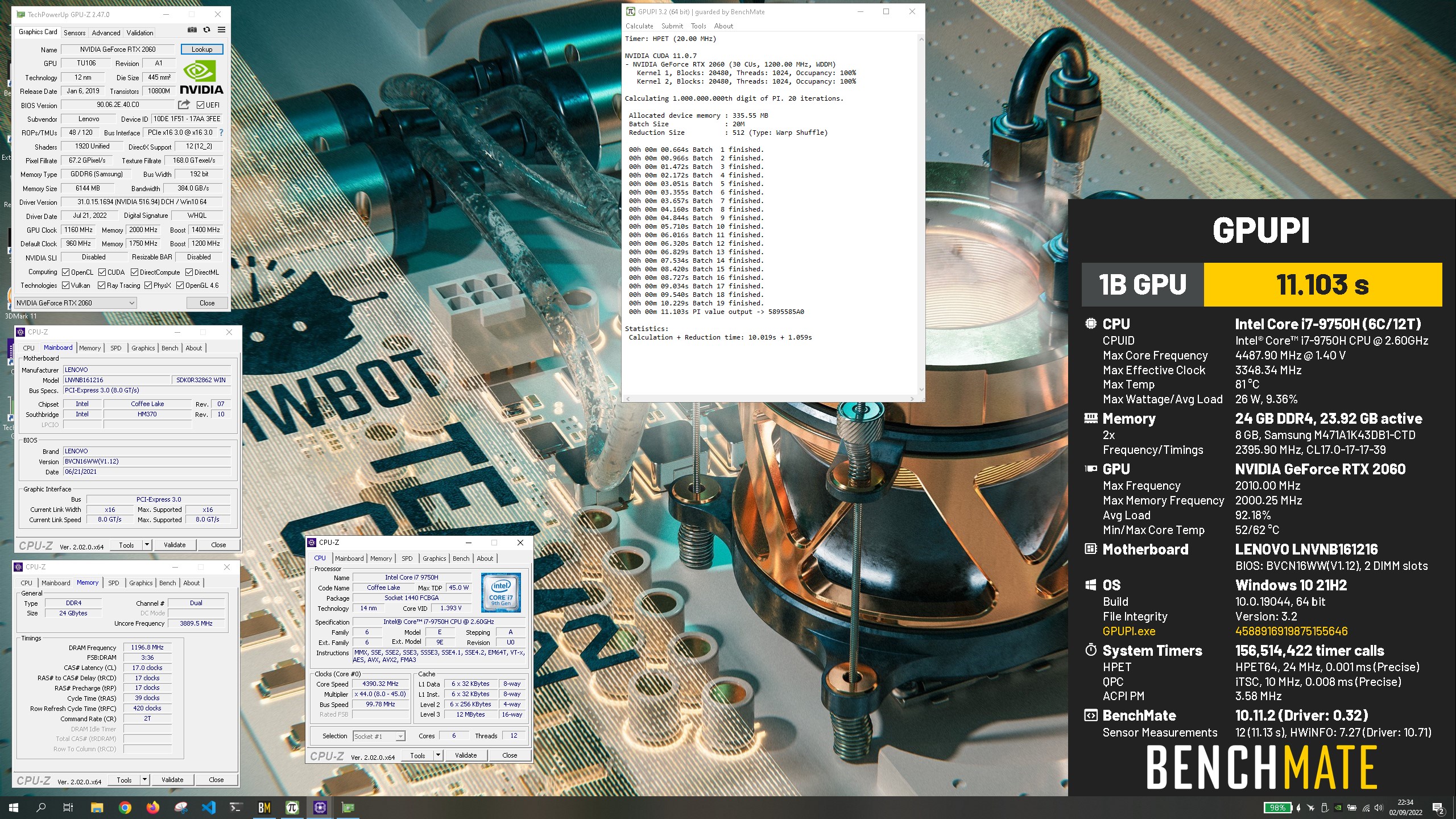Launch Firefox from the taskbar
1456x819 pixels.
153,808
